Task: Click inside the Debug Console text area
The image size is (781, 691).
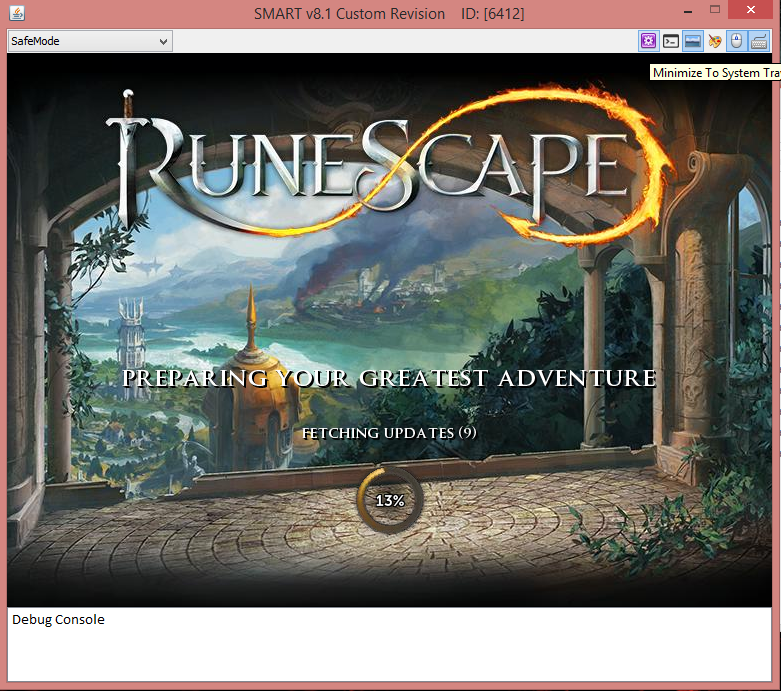Action: (x=389, y=644)
